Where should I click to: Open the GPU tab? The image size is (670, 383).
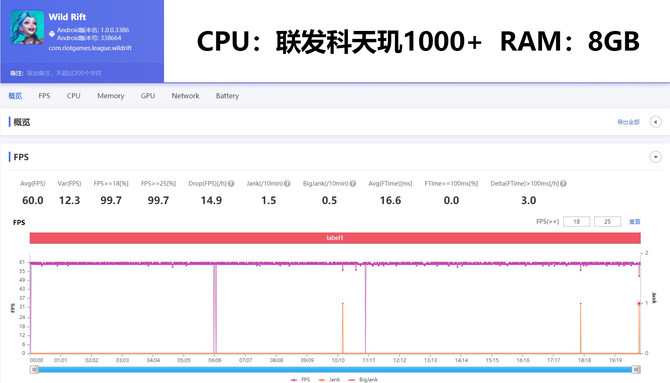(148, 96)
